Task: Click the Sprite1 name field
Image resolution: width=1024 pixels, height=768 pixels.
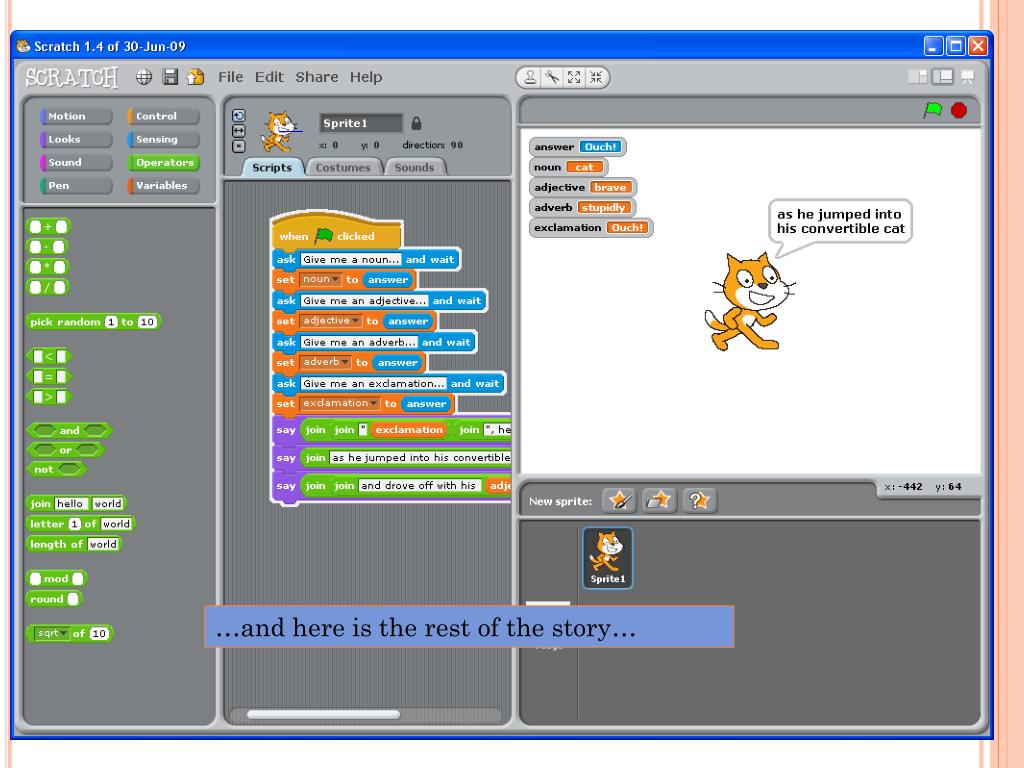Action: tap(361, 123)
